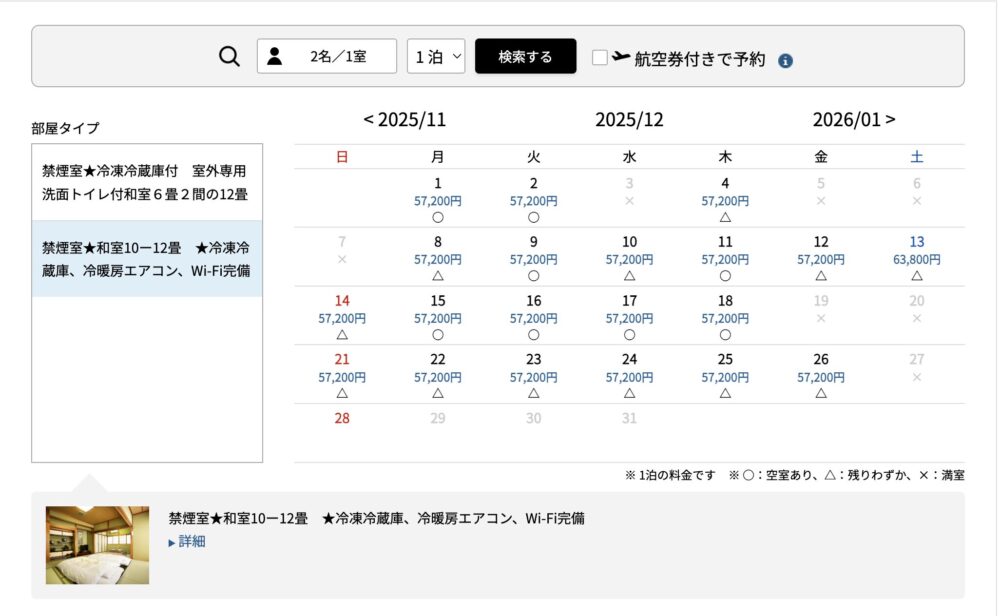Click circle availability icon on December 18

pos(725,335)
